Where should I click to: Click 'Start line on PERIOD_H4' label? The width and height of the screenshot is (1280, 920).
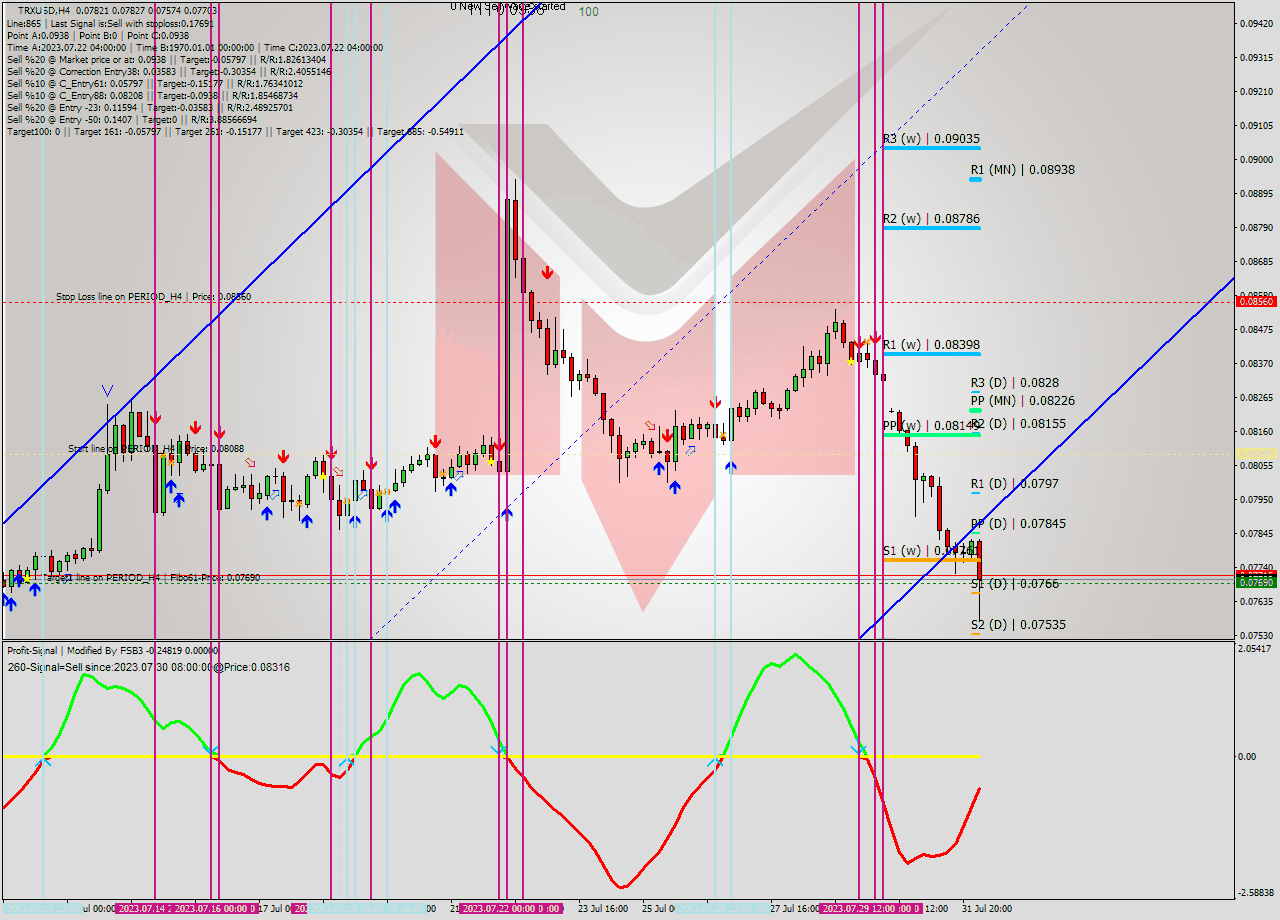click(x=155, y=449)
